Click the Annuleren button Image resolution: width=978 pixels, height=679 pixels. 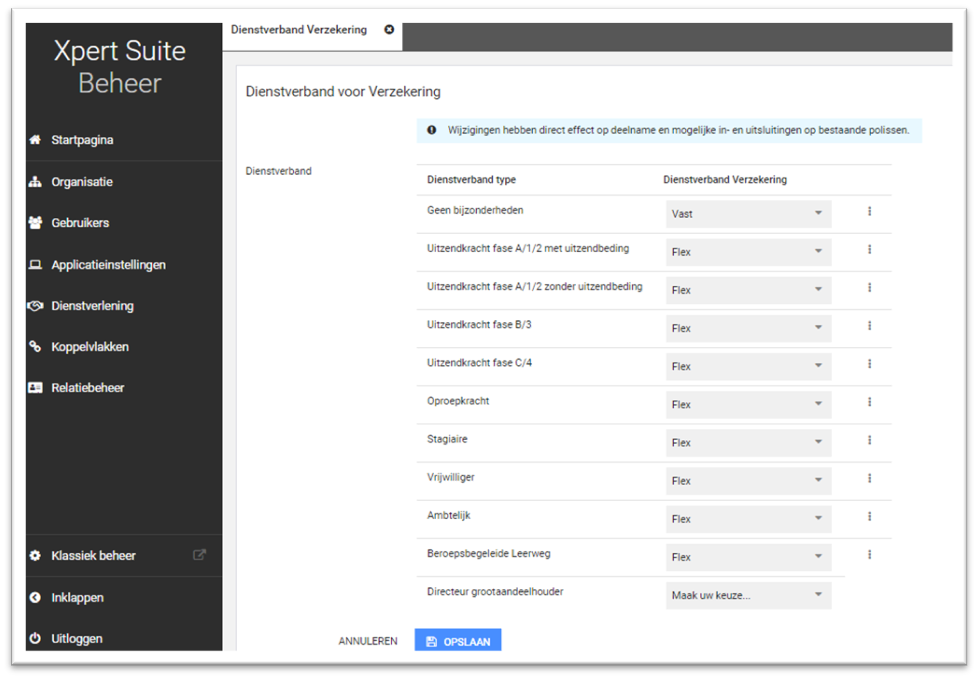tap(368, 641)
